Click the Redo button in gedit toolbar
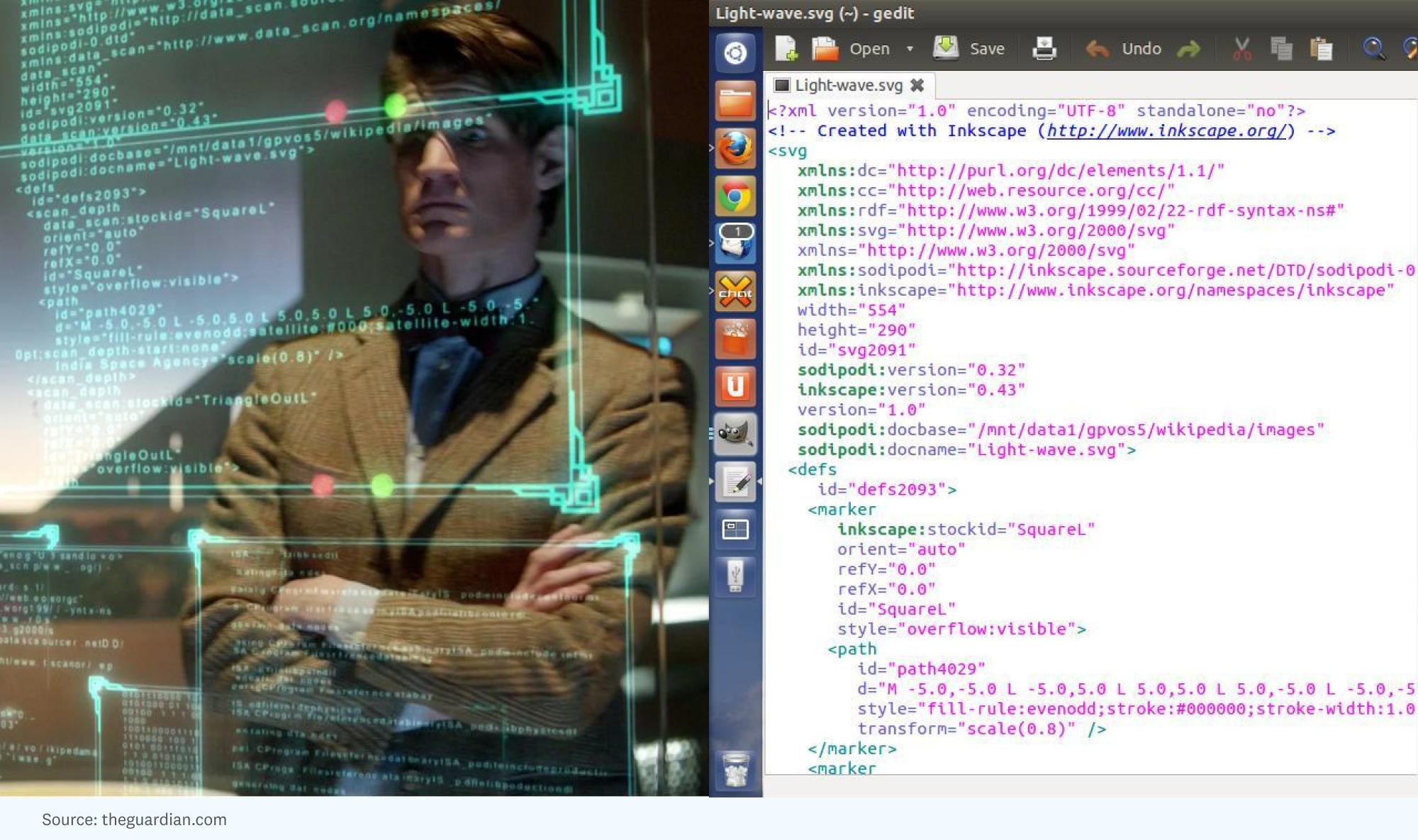 point(1192,47)
